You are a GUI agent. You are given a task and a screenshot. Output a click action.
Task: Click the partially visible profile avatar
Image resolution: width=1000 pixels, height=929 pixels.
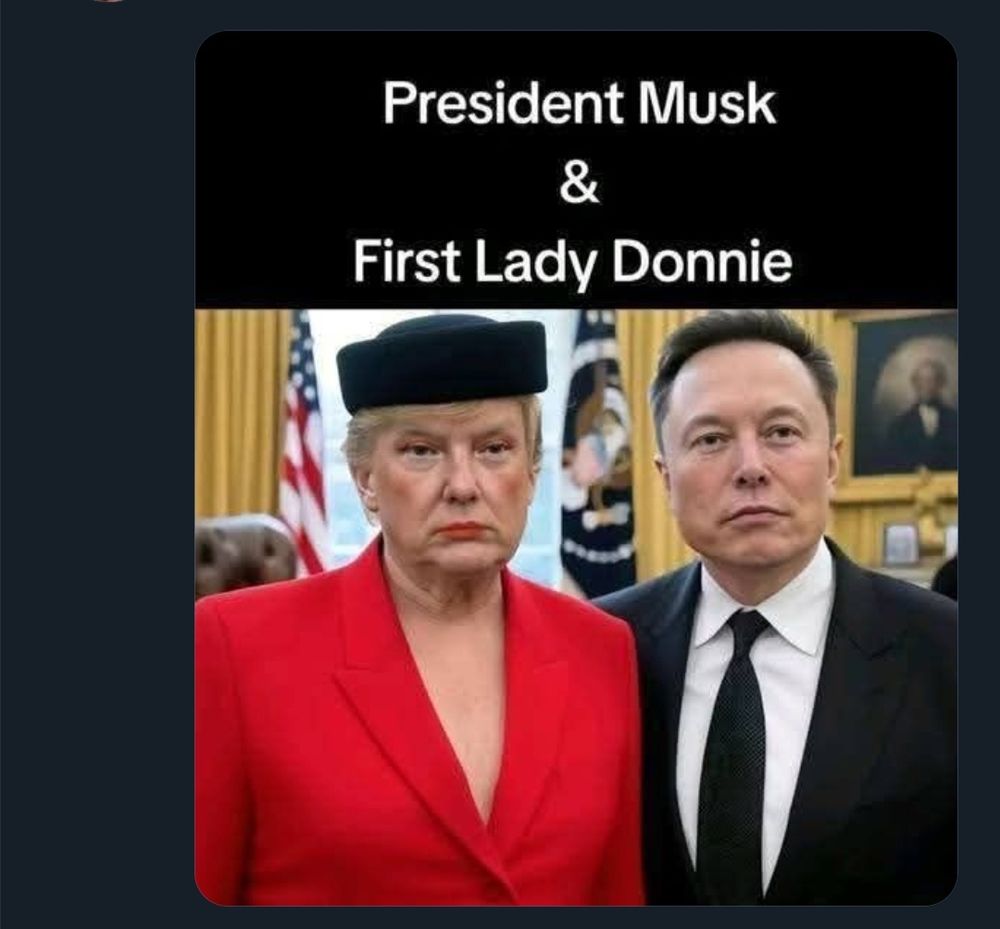click(x=108, y=1)
